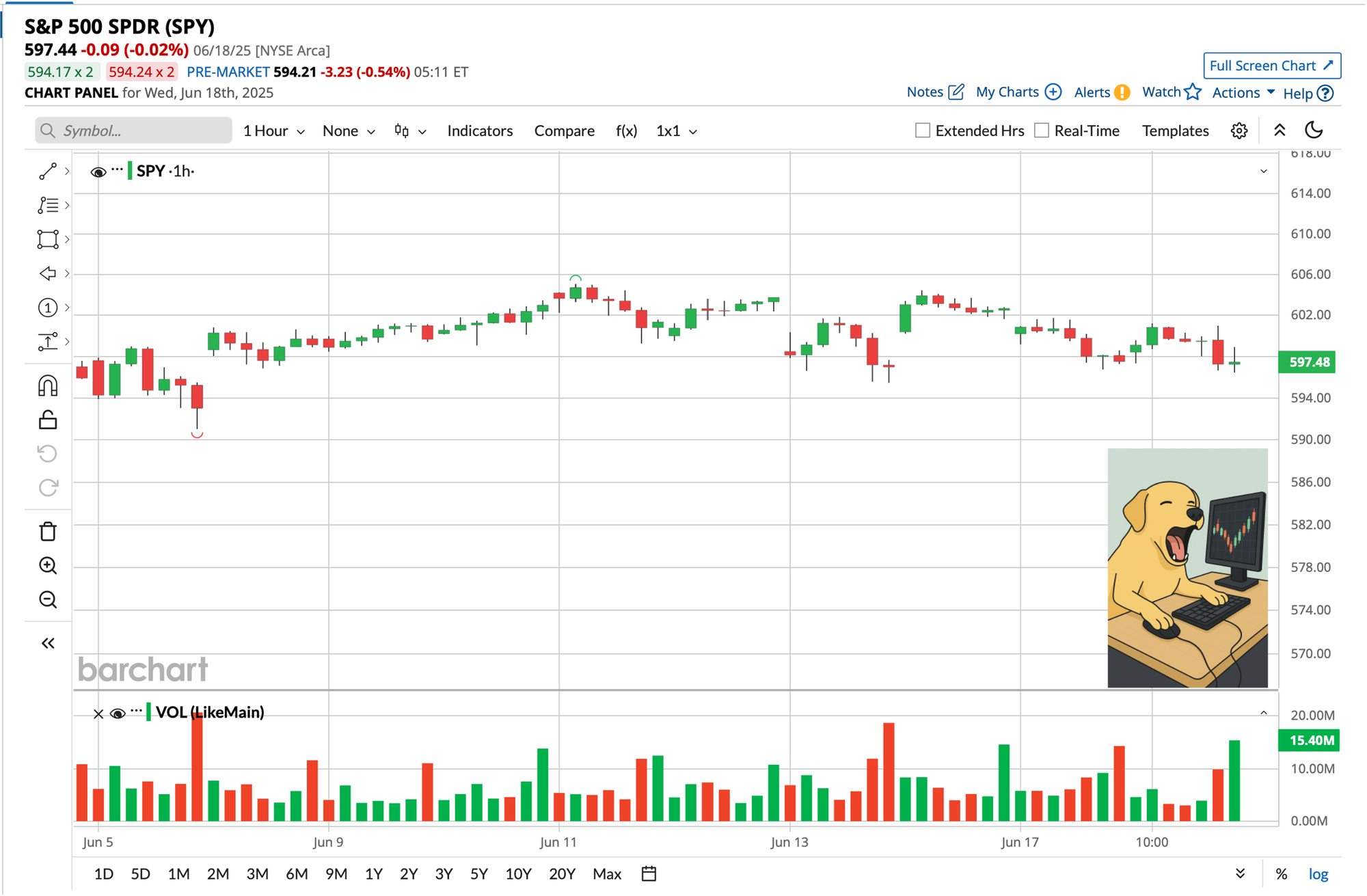The width and height of the screenshot is (1367, 896).
Task: Open the Actions dropdown menu
Action: click(x=1243, y=92)
